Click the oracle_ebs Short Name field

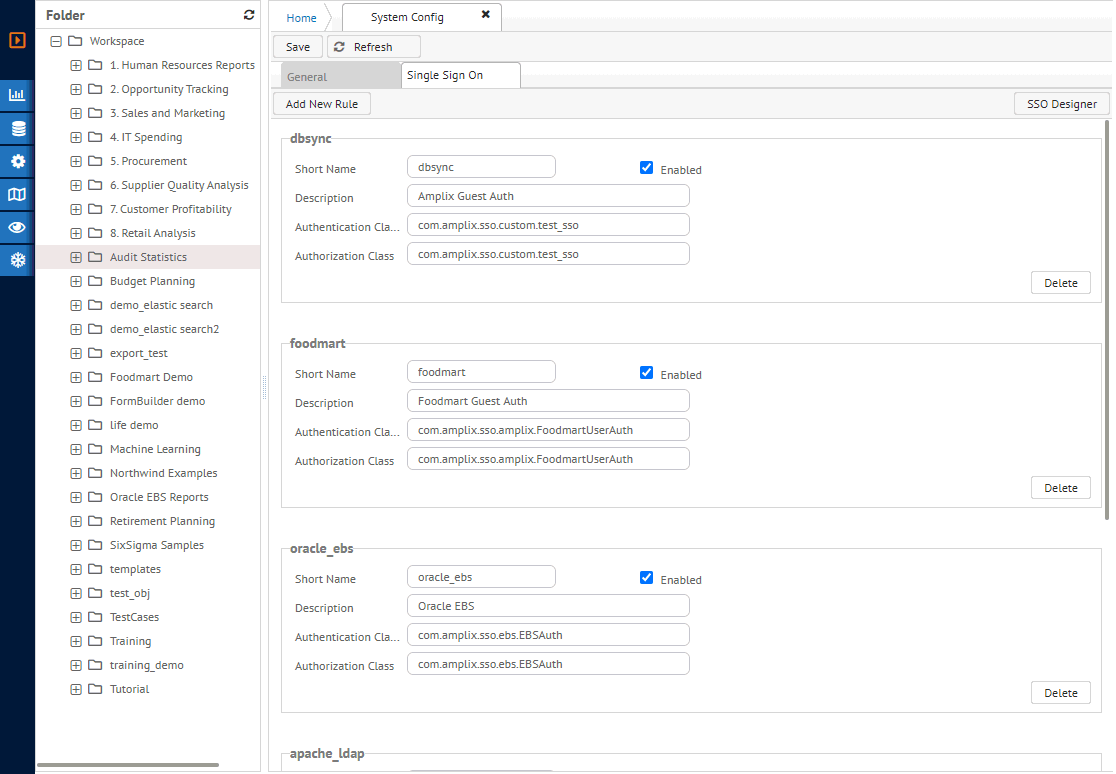[x=481, y=577]
